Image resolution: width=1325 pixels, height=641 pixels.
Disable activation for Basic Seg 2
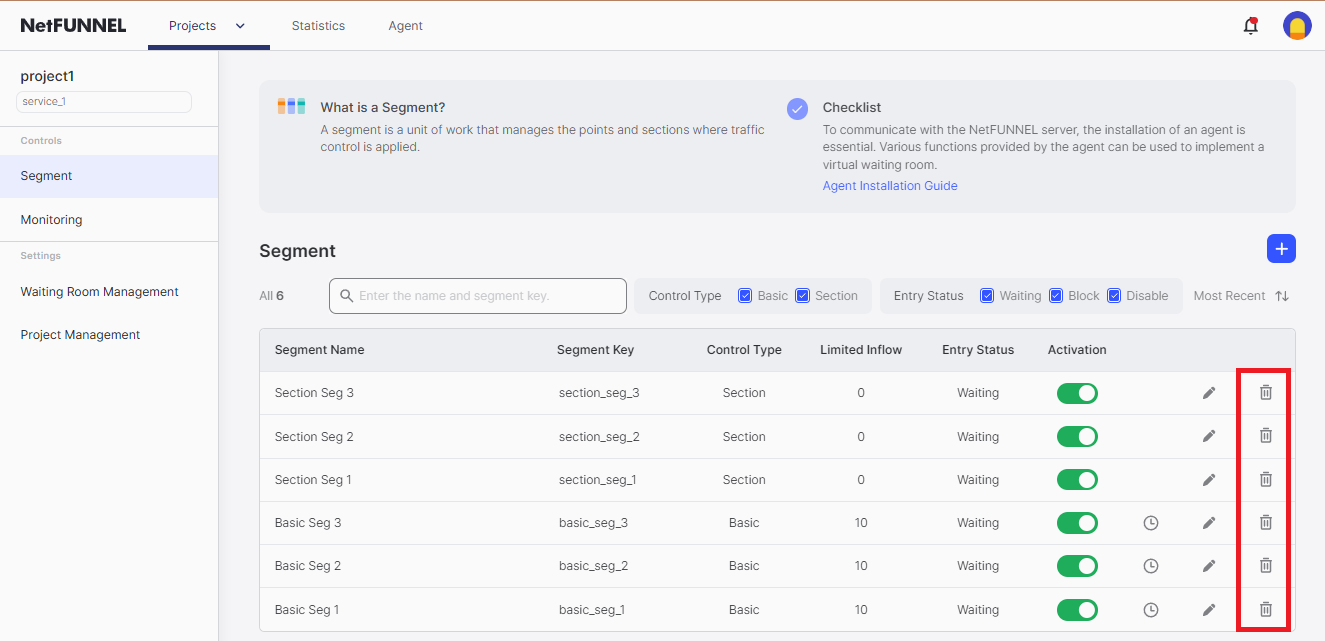point(1077,566)
